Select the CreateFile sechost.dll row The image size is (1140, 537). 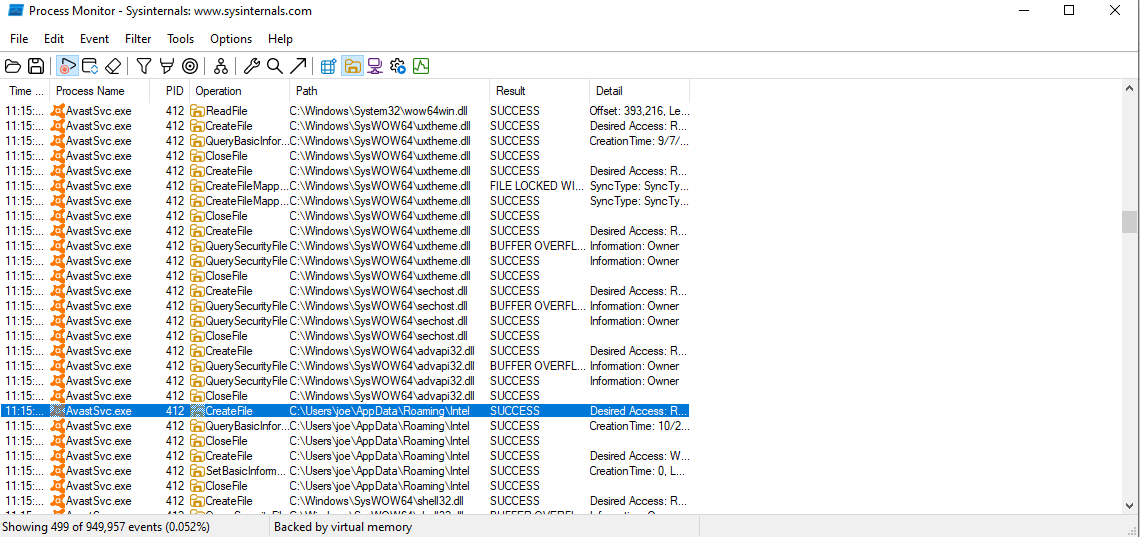pos(345,291)
